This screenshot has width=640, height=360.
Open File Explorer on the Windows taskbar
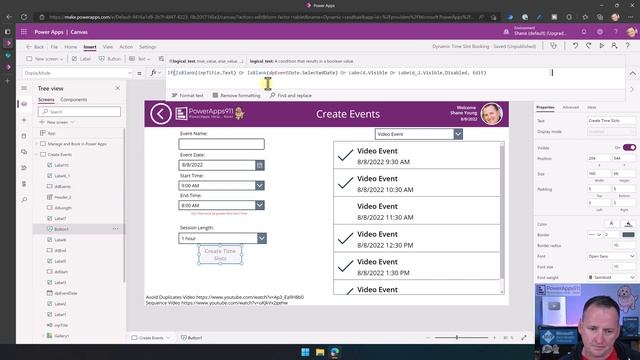[320, 352]
